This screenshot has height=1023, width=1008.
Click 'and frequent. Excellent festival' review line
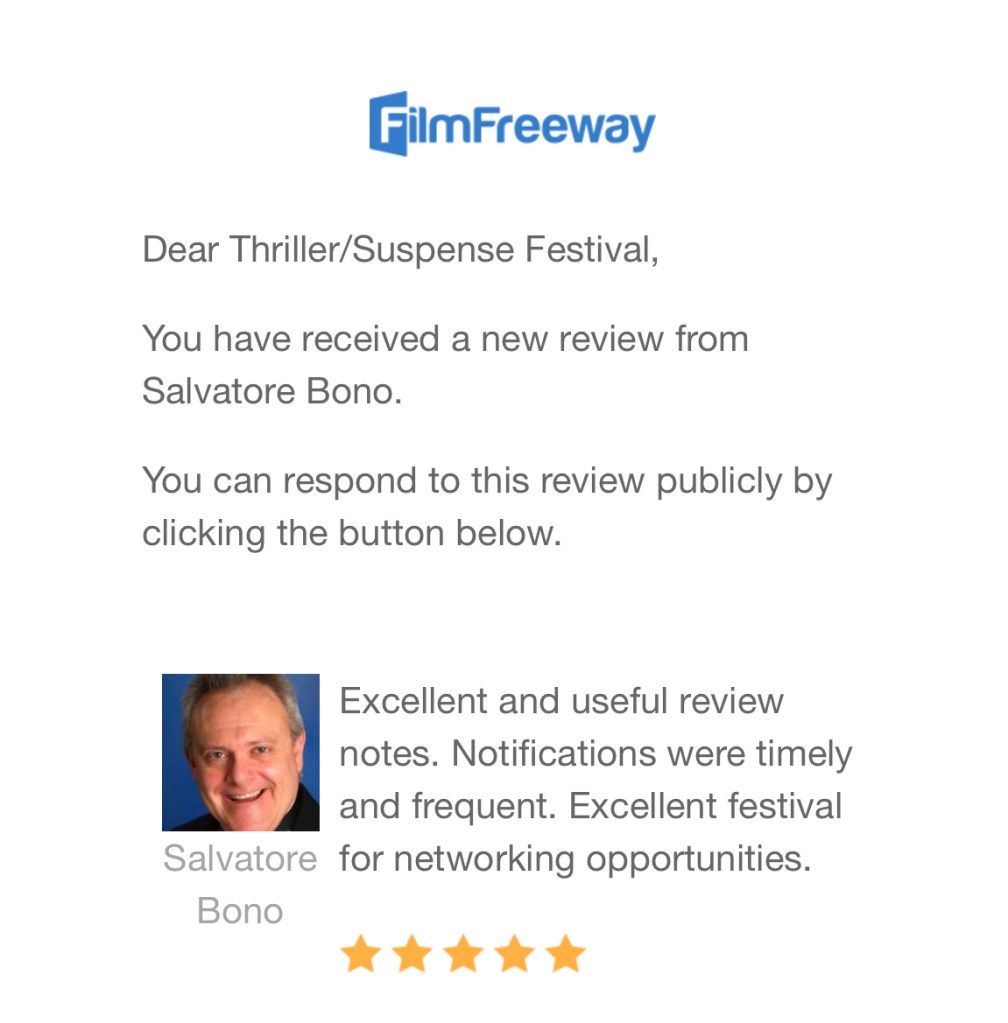(x=590, y=805)
